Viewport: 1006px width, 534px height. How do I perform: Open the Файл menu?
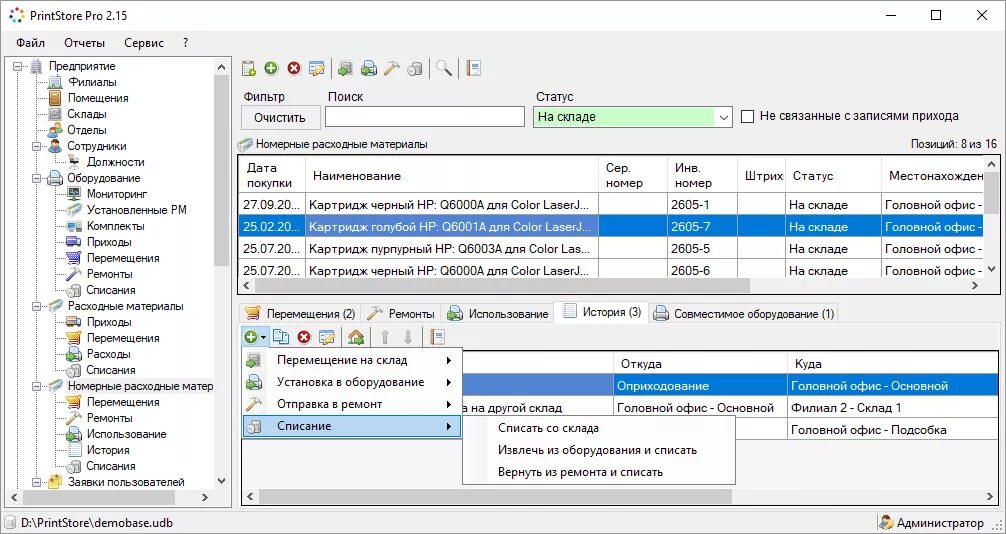tap(31, 43)
